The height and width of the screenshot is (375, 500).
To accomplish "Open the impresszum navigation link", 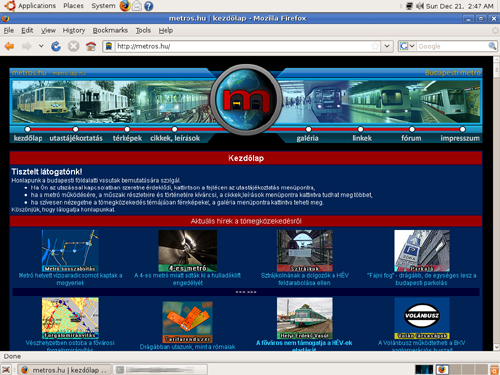I will pos(460,138).
